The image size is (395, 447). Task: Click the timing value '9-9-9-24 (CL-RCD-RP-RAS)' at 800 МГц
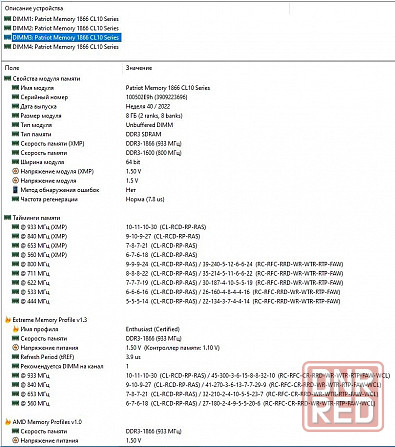coord(161,264)
